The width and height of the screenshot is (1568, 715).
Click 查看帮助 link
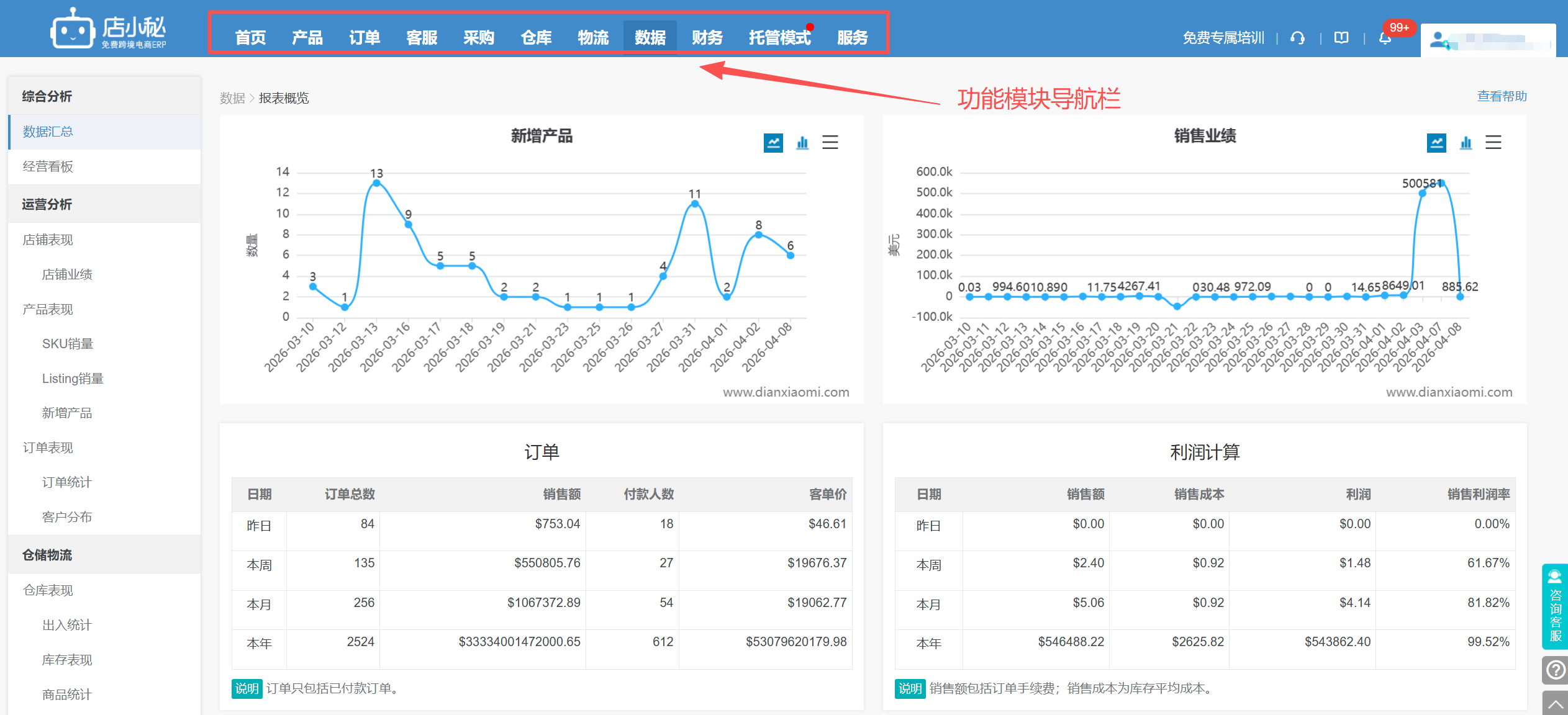[x=1502, y=96]
